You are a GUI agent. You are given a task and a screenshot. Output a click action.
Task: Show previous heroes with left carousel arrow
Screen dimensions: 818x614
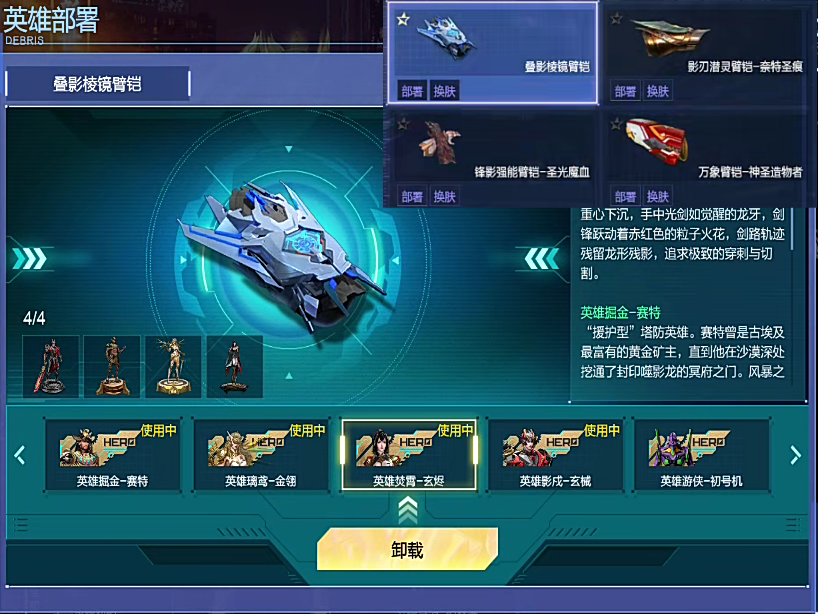click(20, 455)
